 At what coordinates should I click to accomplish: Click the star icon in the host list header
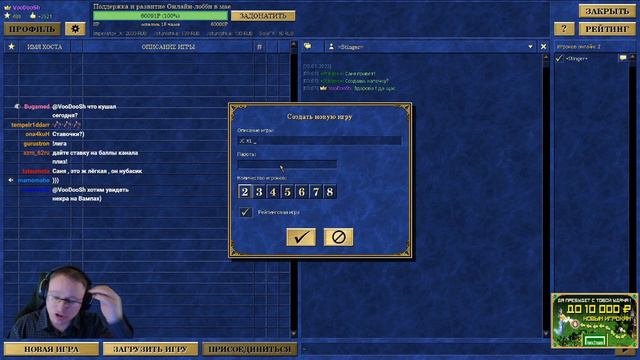click(11, 47)
